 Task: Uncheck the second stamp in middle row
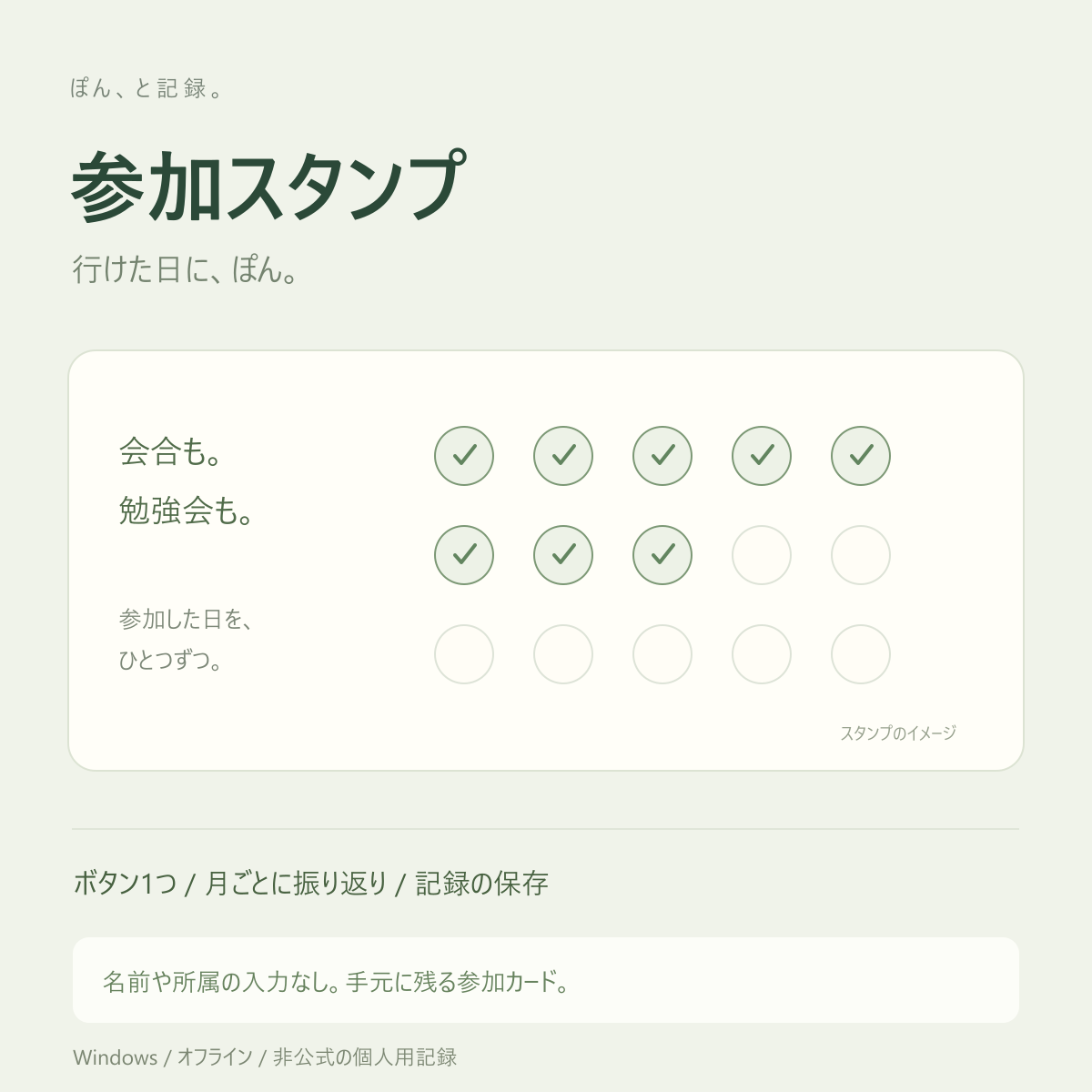[x=563, y=555]
